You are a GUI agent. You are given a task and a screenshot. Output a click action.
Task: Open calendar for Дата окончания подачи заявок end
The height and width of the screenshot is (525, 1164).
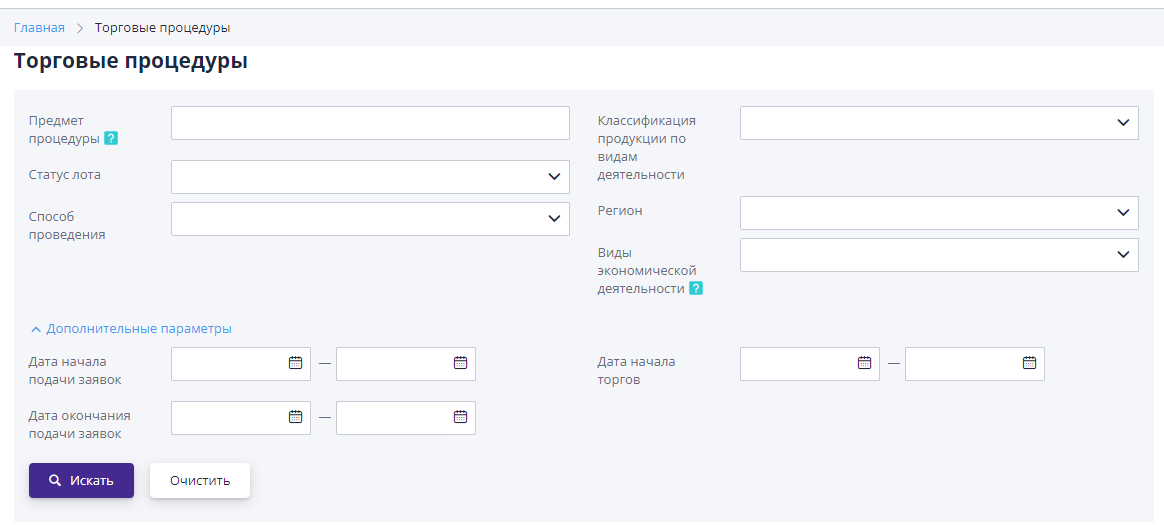pos(460,417)
